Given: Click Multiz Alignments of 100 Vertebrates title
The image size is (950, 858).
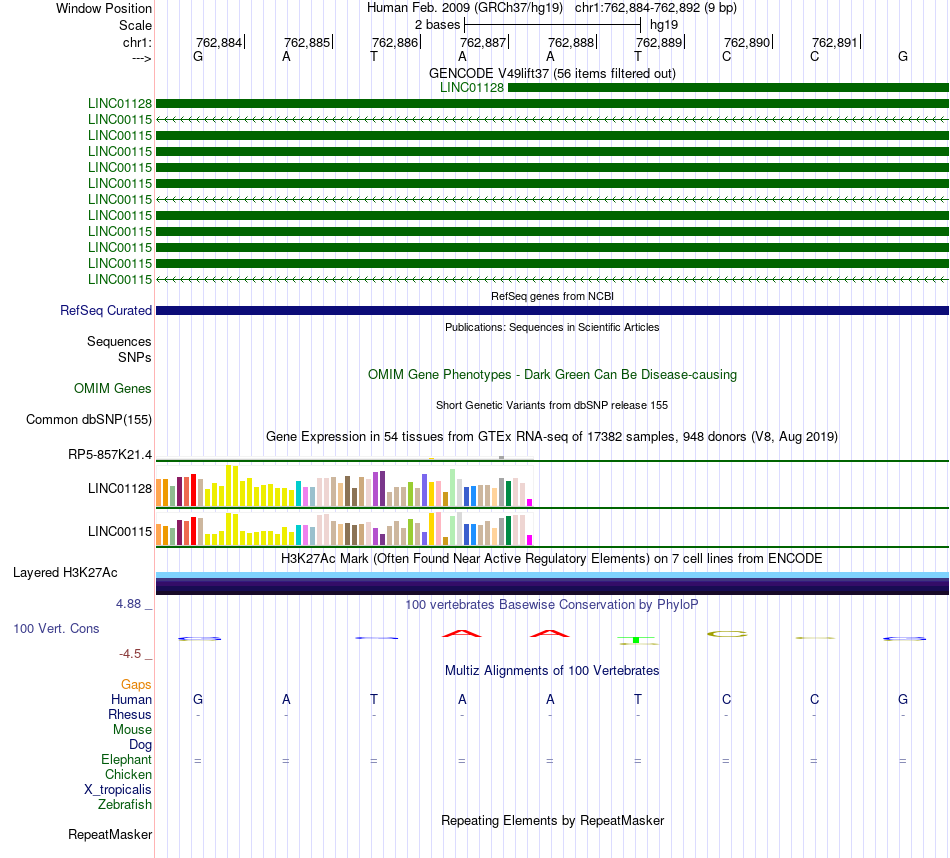Looking at the screenshot, I should (x=552, y=671).
